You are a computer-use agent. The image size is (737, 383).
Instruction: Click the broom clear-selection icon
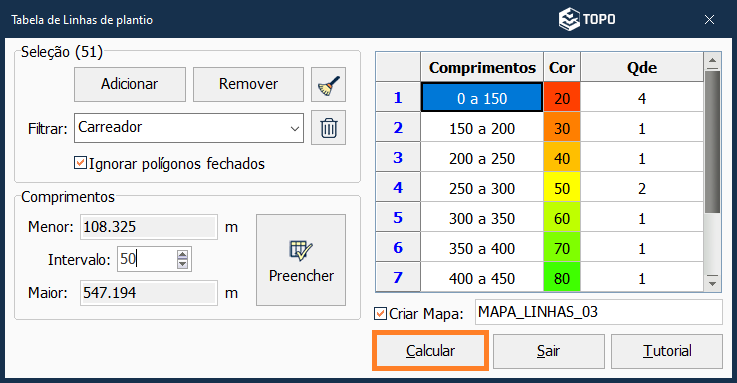tap(328, 85)
